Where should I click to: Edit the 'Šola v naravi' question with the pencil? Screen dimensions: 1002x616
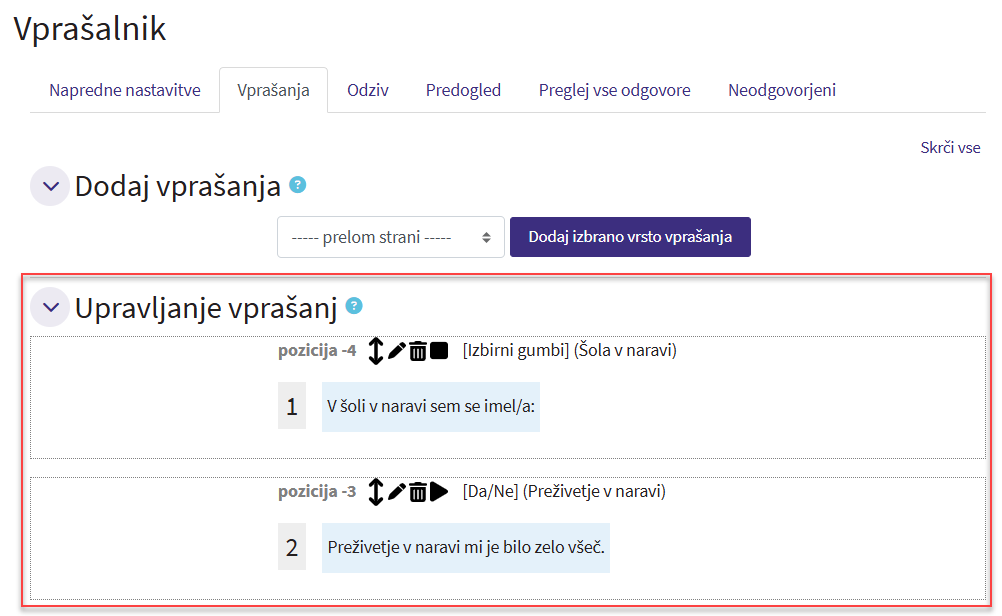coord(397,351)
